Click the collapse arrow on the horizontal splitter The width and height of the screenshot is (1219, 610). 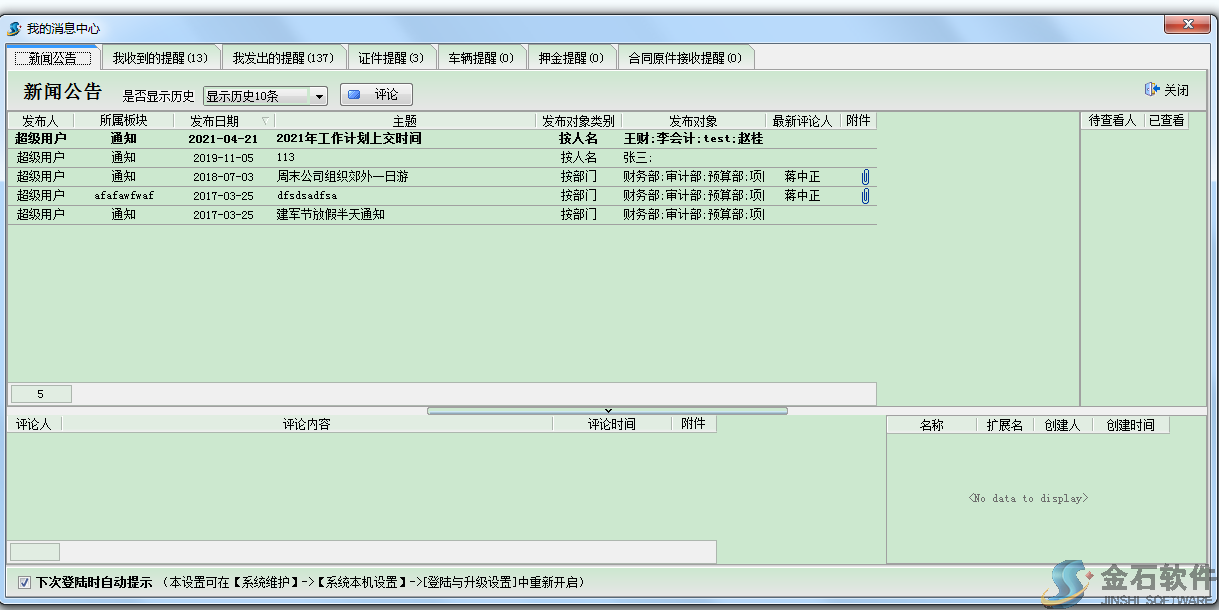pyautogui.click(x=607, y=410)
